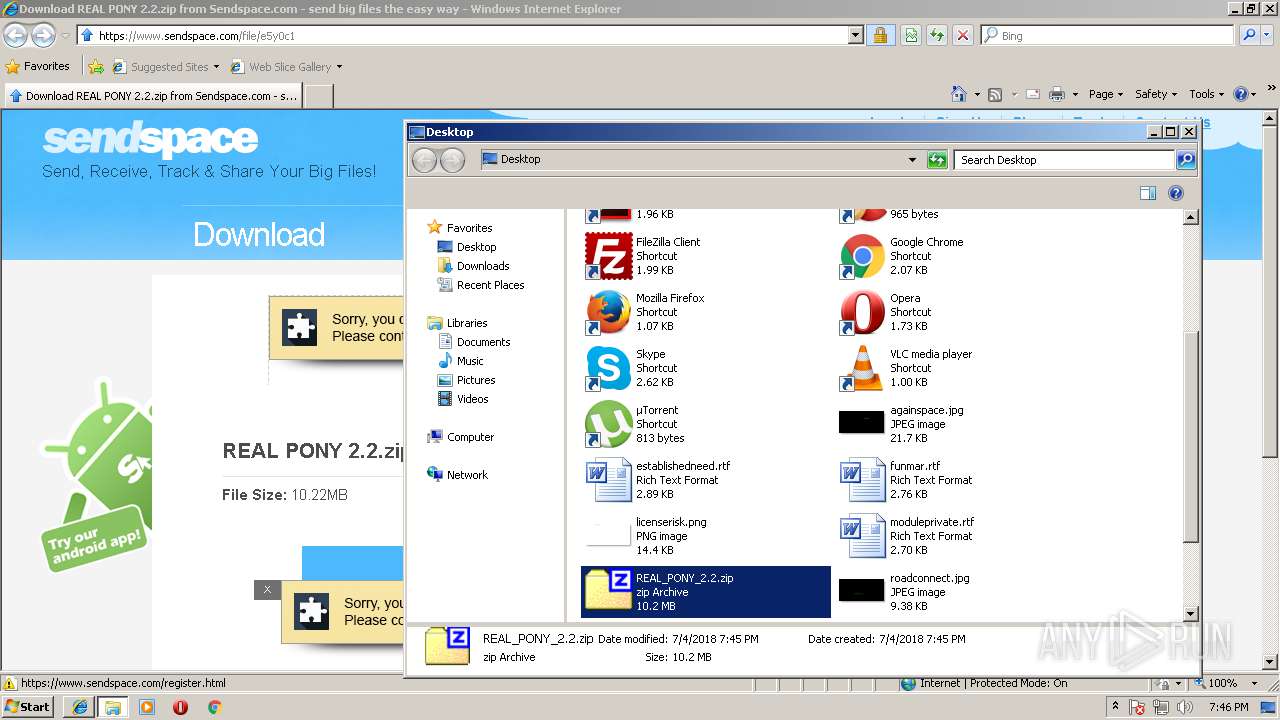This screenshot has height=720, width=1280.
Task: Expand the Explorer address path dropdown
Action: 912,160
